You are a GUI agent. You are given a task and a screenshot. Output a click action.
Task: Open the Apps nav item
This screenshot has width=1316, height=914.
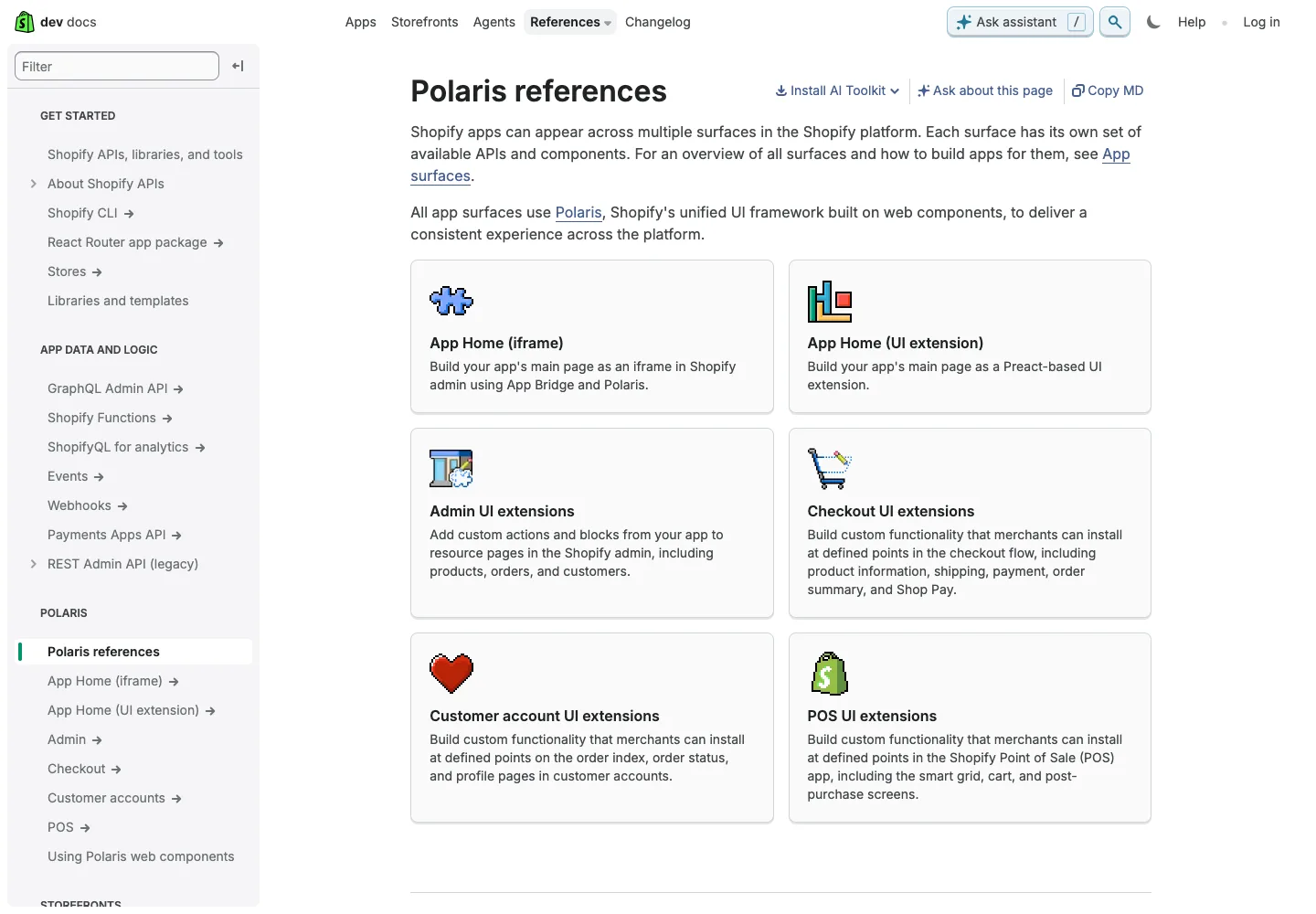[x=361, y=22]
